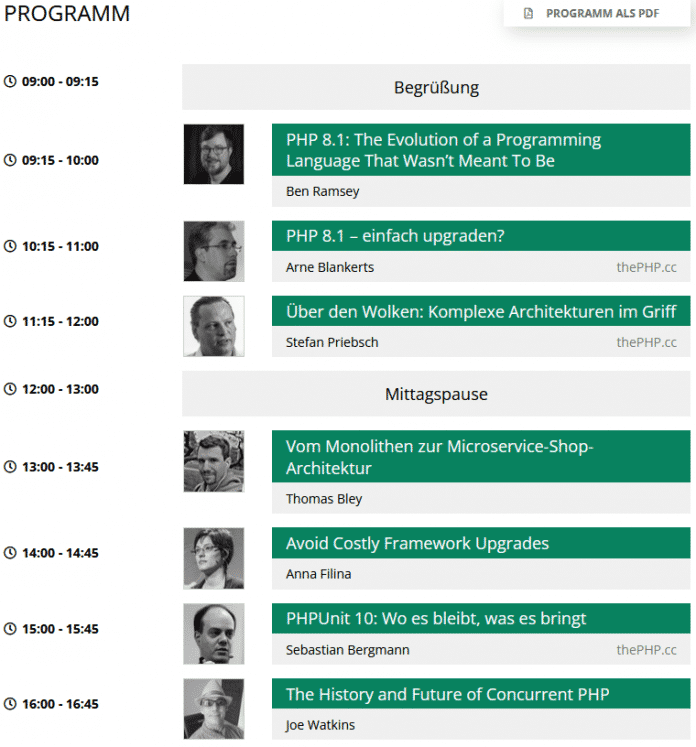Open the Vom Monolithen zur Microservice-Shop talk
696x747 pixels.
coord(439,457)
